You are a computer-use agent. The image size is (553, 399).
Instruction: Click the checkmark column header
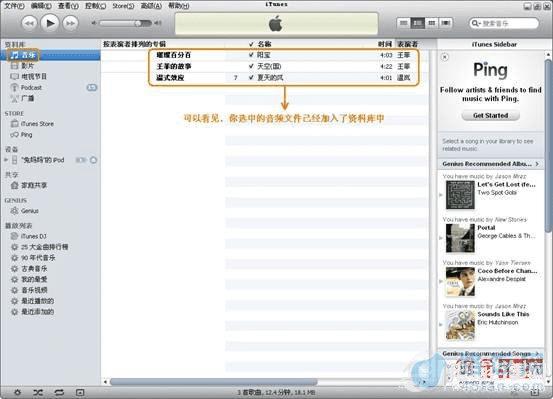pyautogui.click(x=251, y=44)
